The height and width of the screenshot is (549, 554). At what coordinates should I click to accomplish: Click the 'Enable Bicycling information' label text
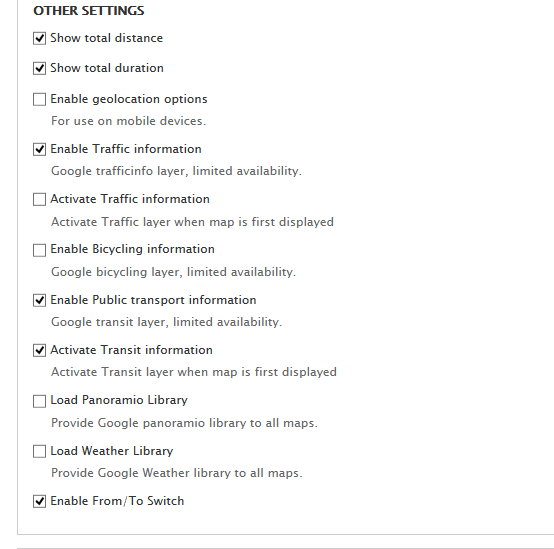(132, 249)
